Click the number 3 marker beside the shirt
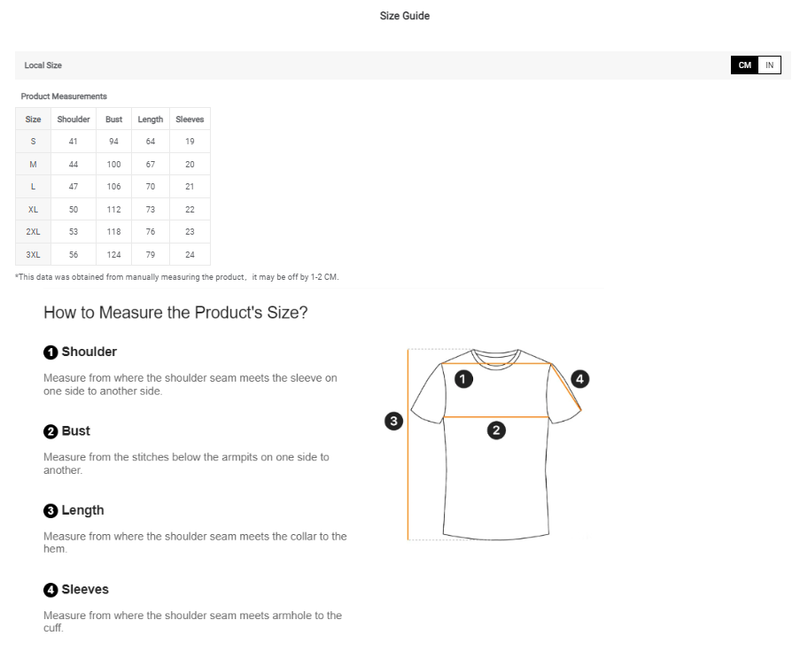800x658 pixels. coord(394,421)
